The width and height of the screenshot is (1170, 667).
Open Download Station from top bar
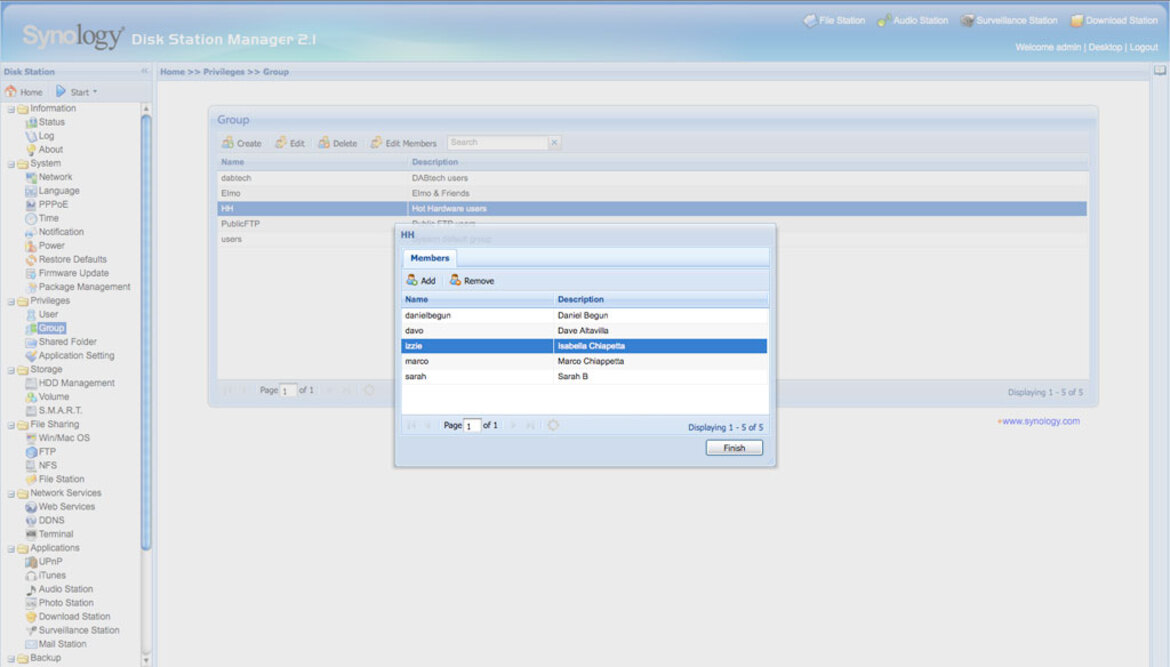click(x=1114, y=21)
